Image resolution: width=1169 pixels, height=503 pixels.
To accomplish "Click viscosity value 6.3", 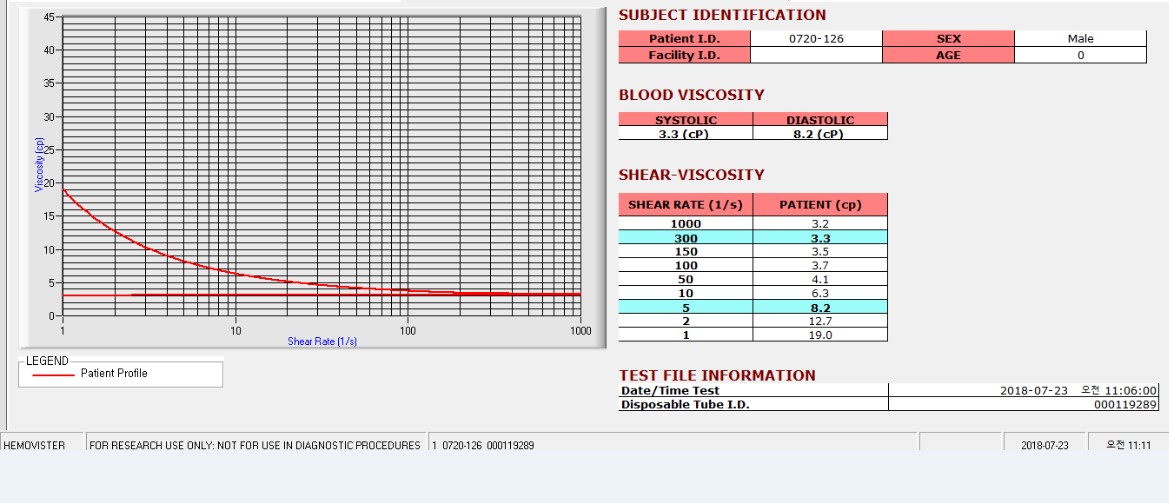I will point(820,293).
